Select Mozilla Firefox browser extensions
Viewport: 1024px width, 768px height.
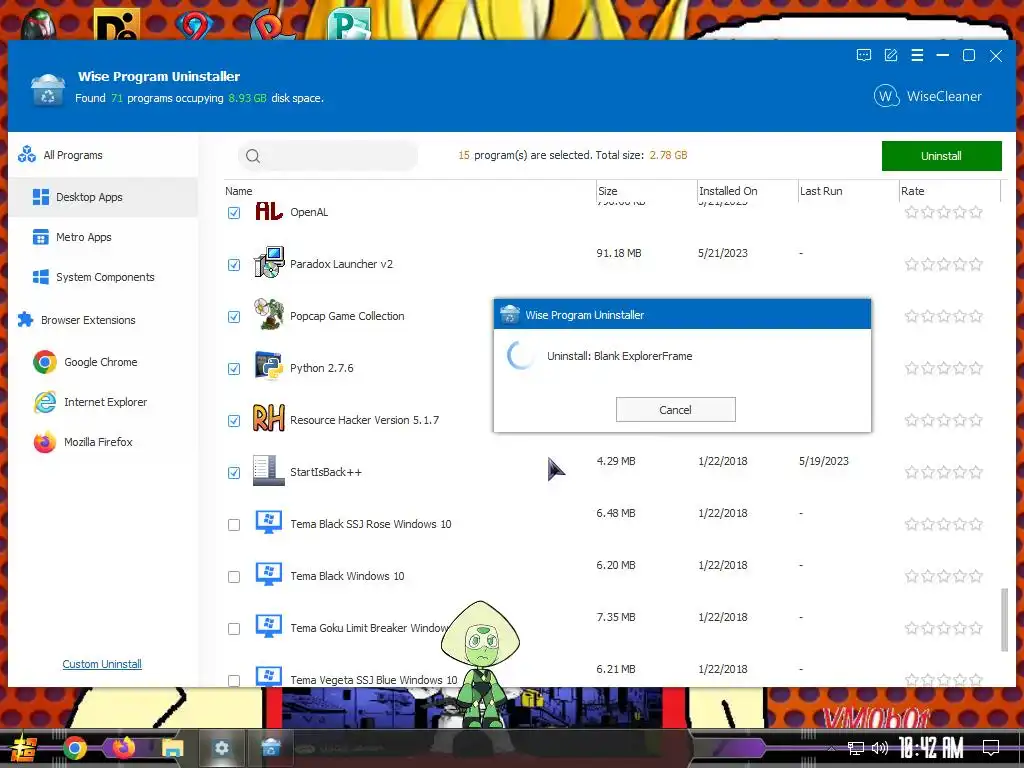click(83, 442)
